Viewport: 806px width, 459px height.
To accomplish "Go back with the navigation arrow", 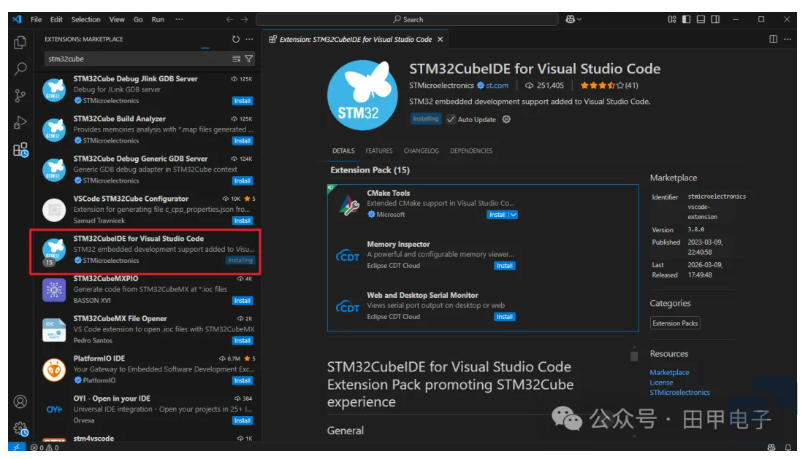I will point(230,20).
